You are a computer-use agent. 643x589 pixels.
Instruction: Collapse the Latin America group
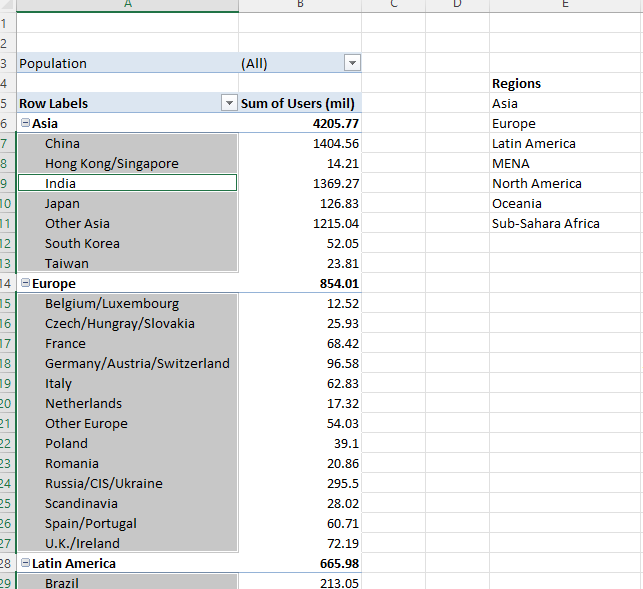[25, 562]
